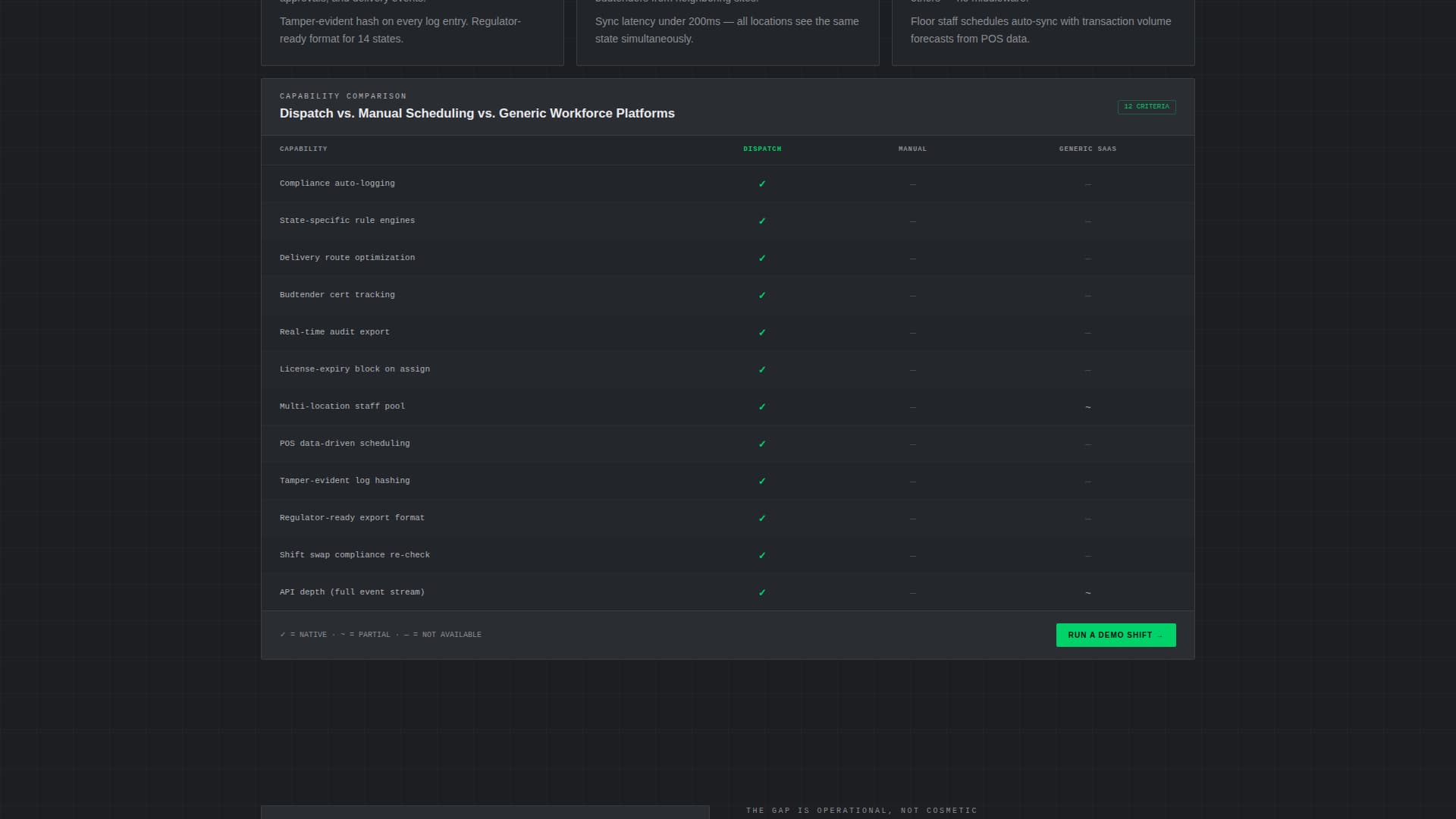
Task: Click Generic SaaS dash for Compliance auto-logging
Action: point(1087,184)
